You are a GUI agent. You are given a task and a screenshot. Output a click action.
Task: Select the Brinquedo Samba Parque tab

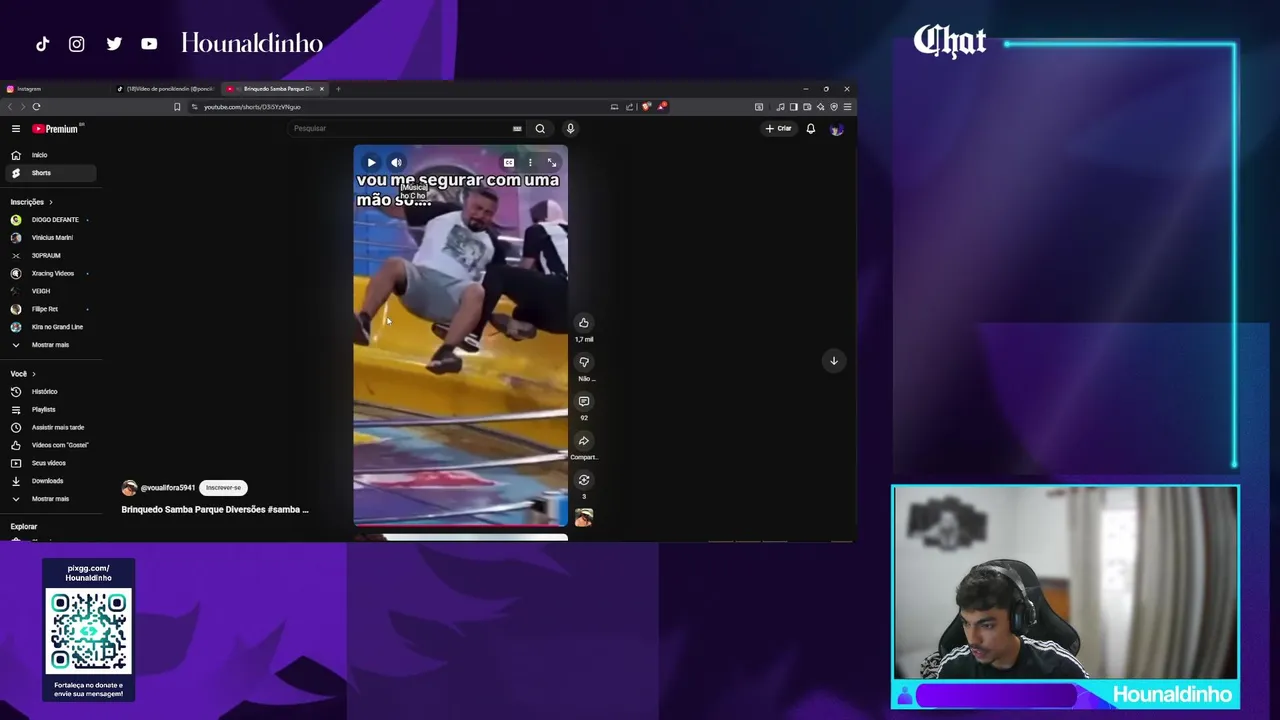click(x=274, y=89)
